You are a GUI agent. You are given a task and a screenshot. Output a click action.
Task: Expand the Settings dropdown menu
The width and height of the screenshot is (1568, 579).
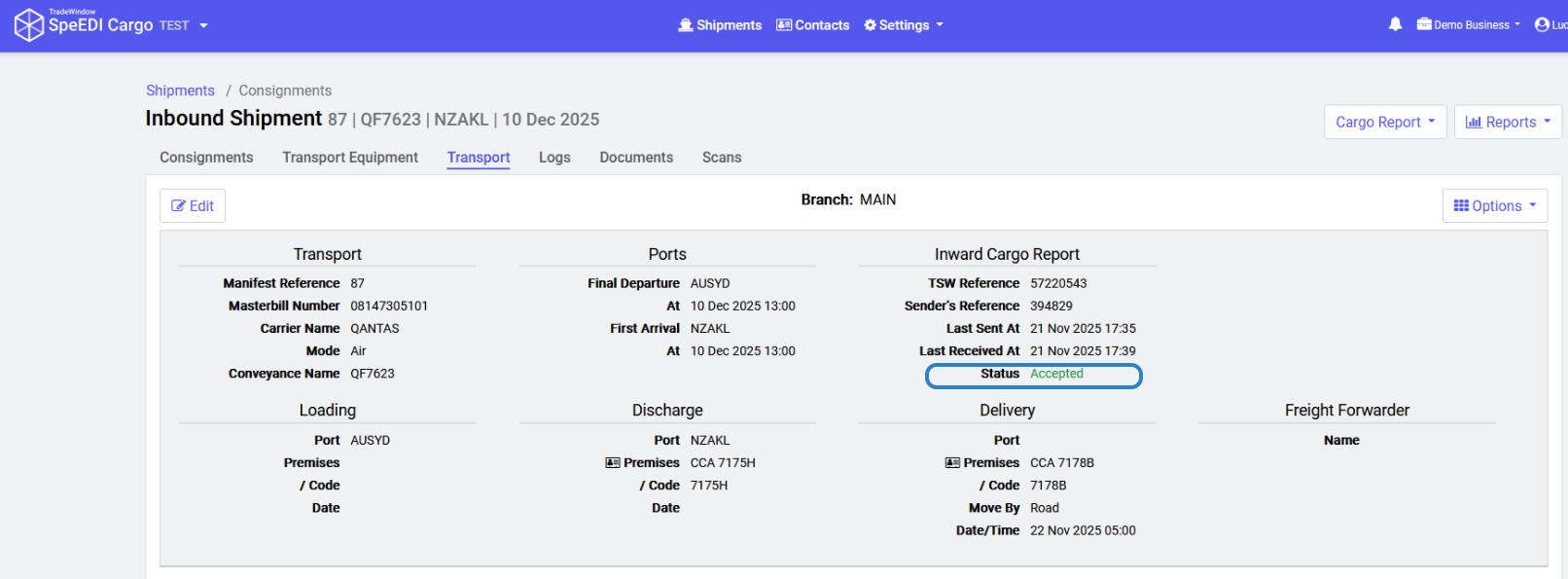pyautogui.click(x=903, y=25)
